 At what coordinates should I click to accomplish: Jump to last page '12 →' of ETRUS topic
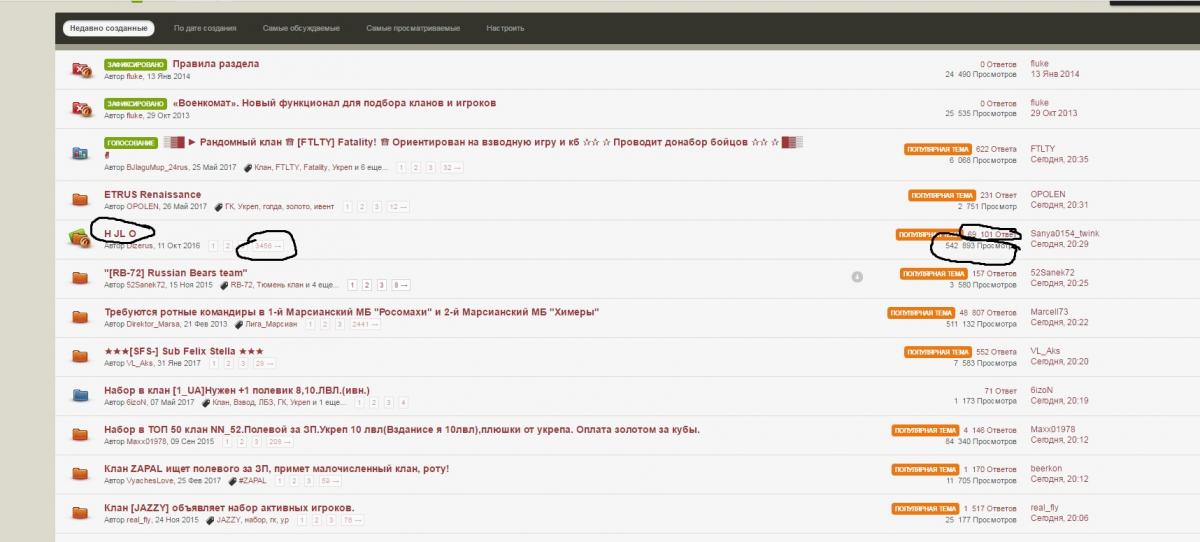[x=398, y=206]
